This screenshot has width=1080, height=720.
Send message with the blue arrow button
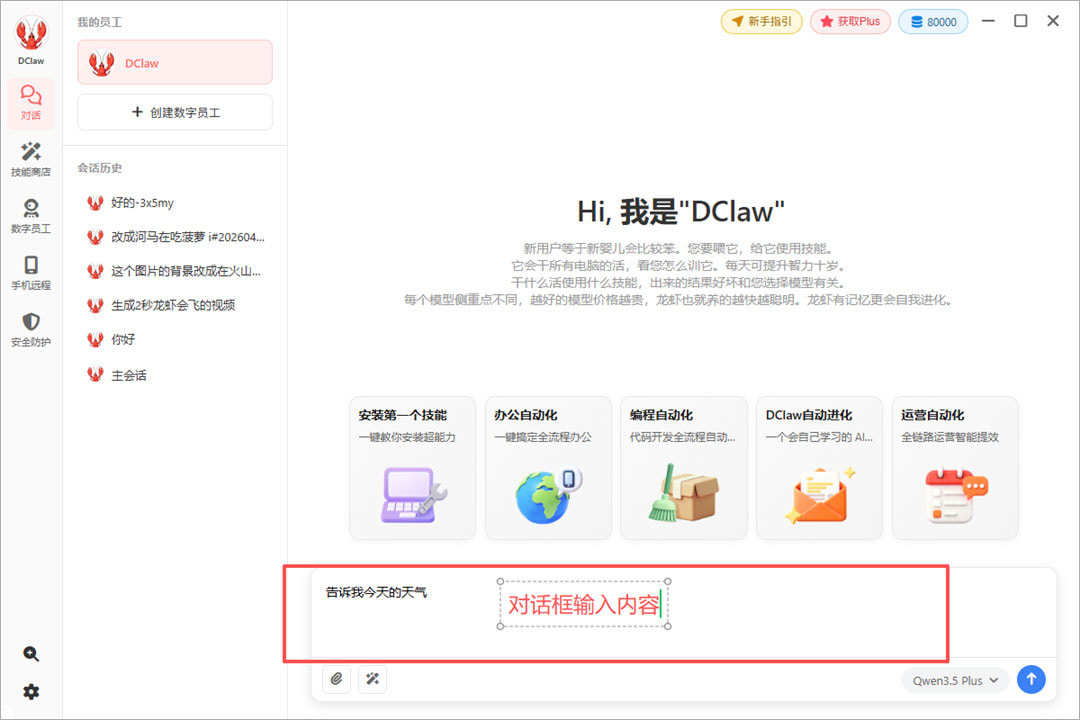pos(1031,679)
